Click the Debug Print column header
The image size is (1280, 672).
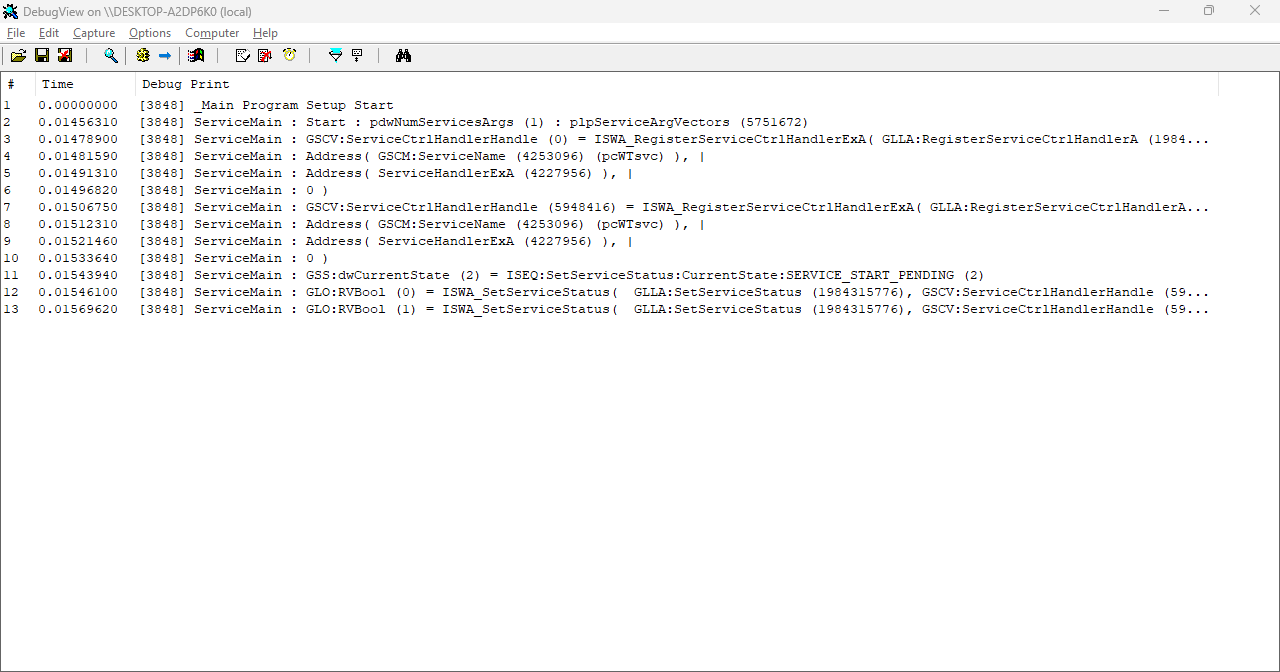pyautogui.click(x=185, y=84)
